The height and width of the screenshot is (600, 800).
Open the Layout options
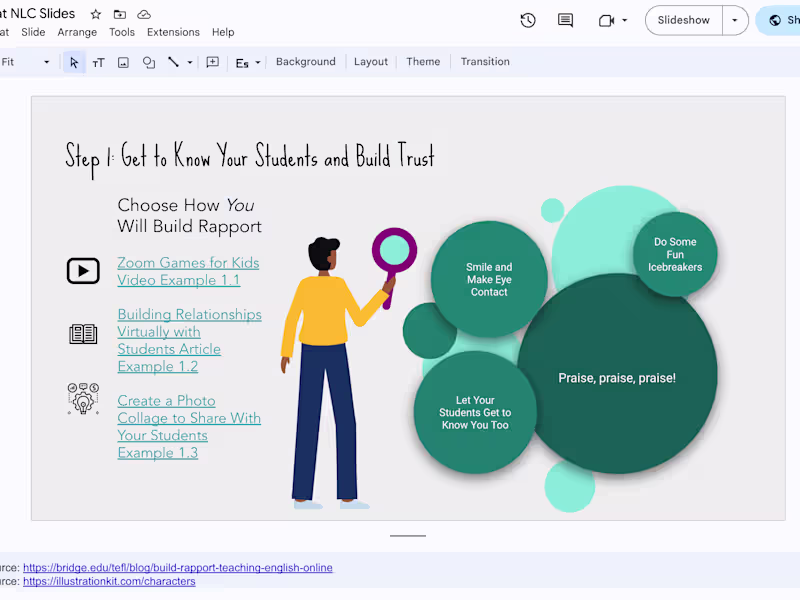tap(371, 62)
